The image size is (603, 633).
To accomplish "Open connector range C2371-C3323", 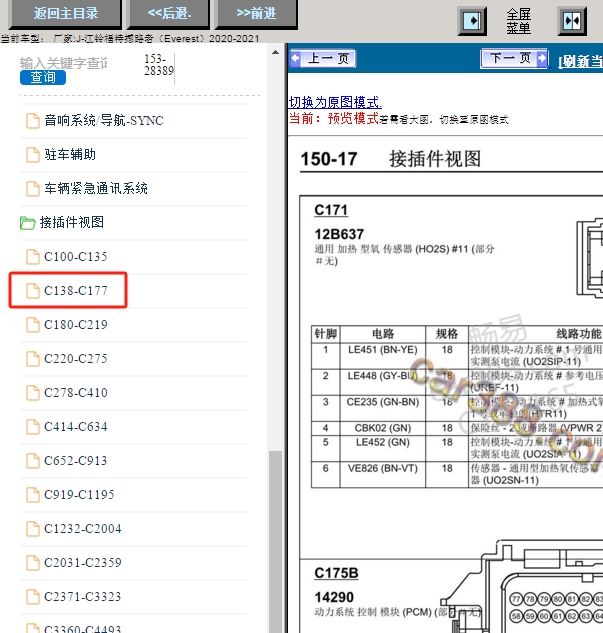I will [82, 597].
